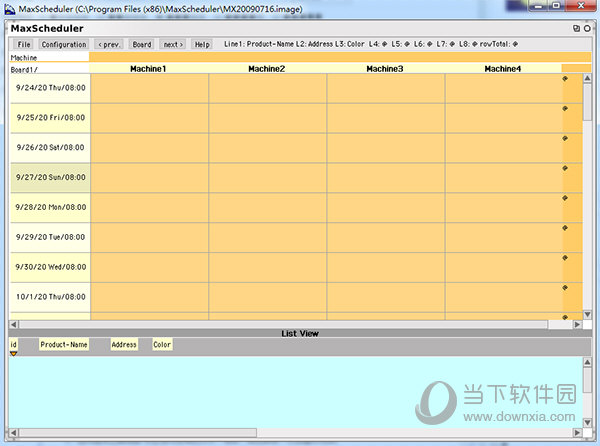This screenshot has height=446, width=600.
Task: Maximize the MaxScheduler window
Action: click(556, 6)
